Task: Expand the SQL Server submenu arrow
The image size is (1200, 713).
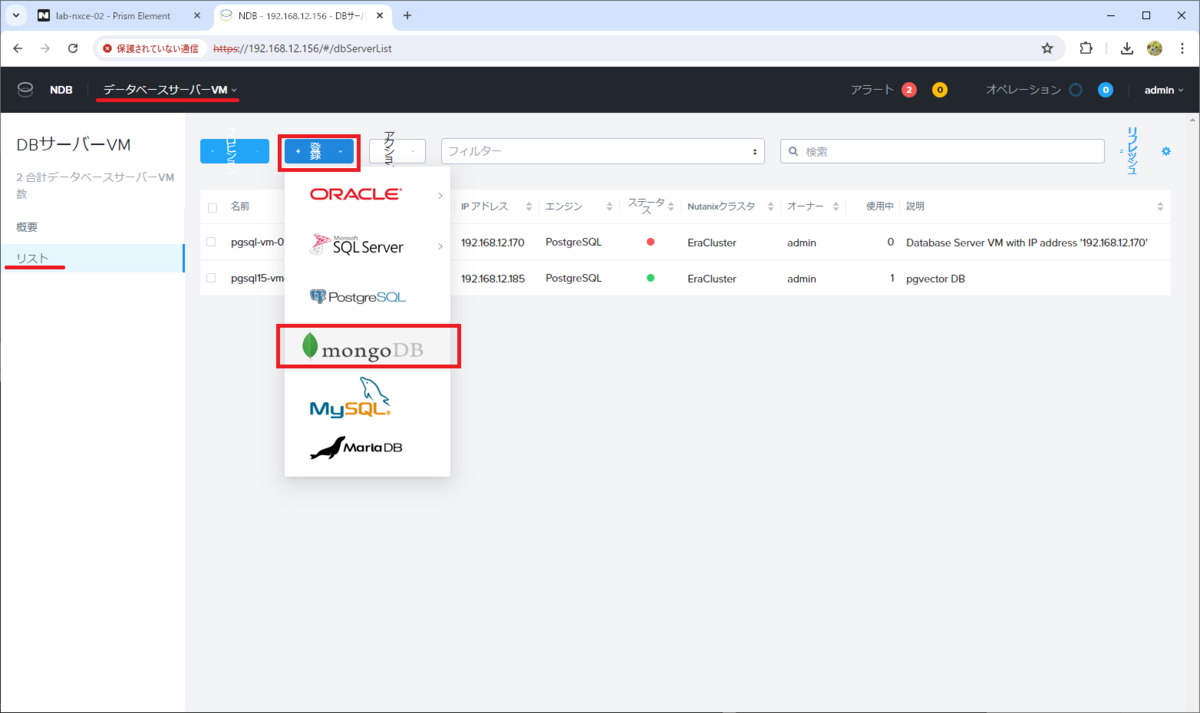Action: click(440, 246)
